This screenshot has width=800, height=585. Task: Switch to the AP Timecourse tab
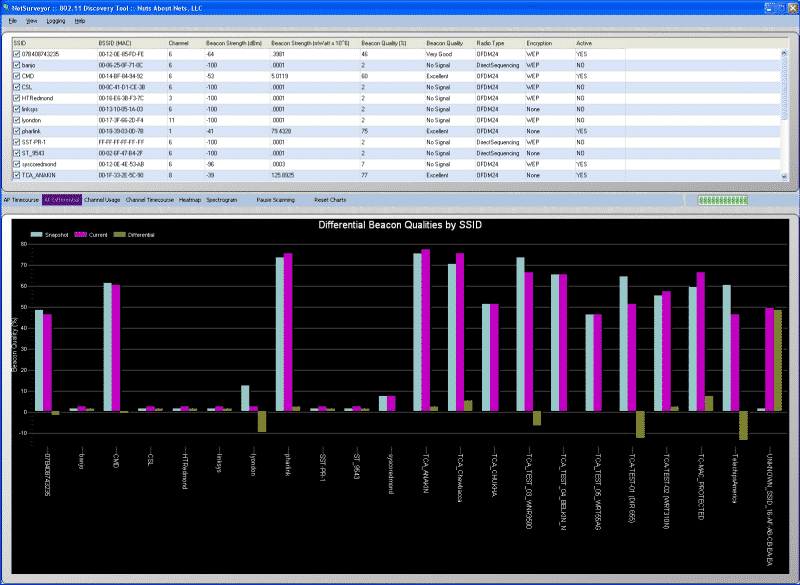pos(21,200)
